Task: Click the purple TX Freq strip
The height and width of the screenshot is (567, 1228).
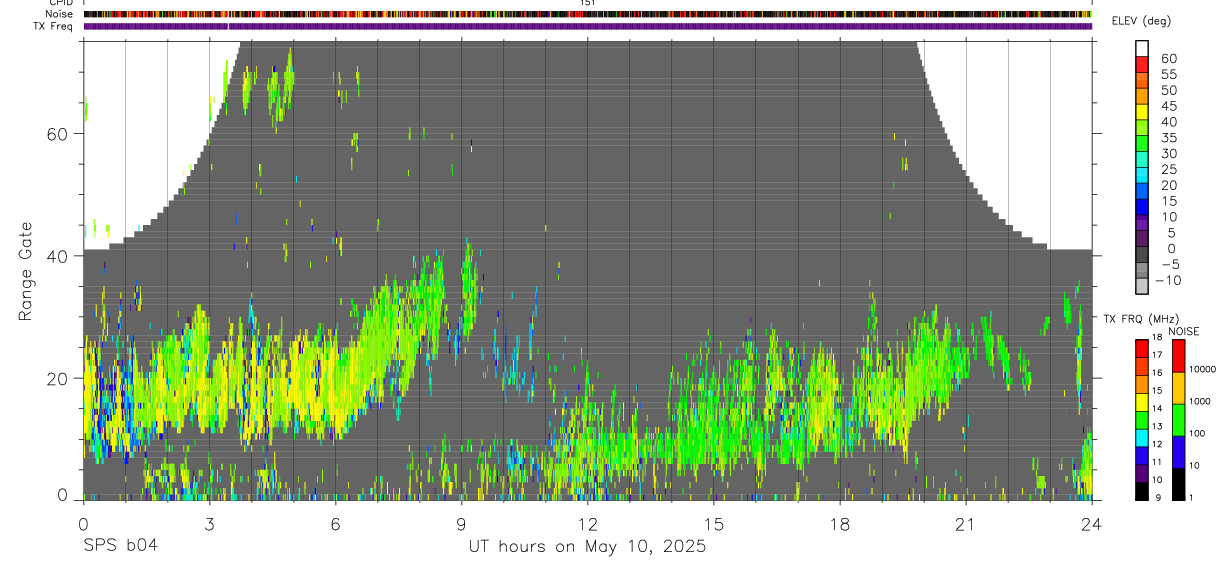Action: pos(587,26)
